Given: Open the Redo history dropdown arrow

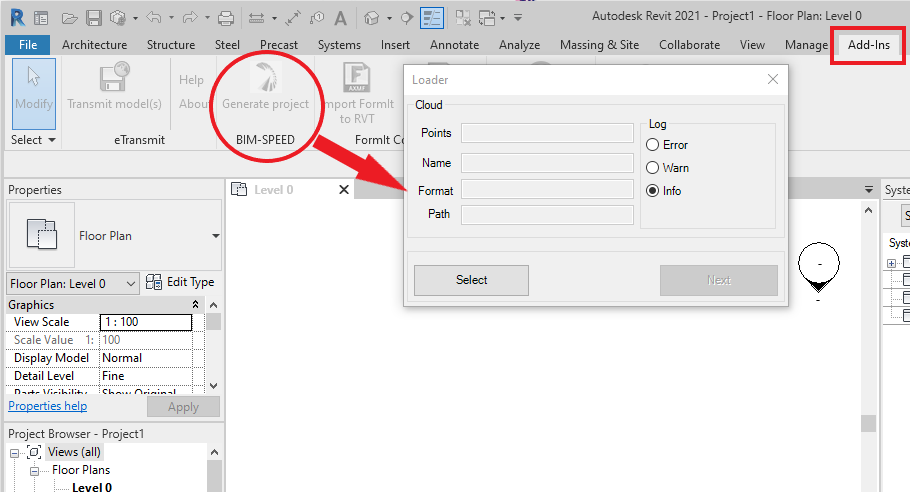Looking at the screenshot, I should tap(207, 19).
